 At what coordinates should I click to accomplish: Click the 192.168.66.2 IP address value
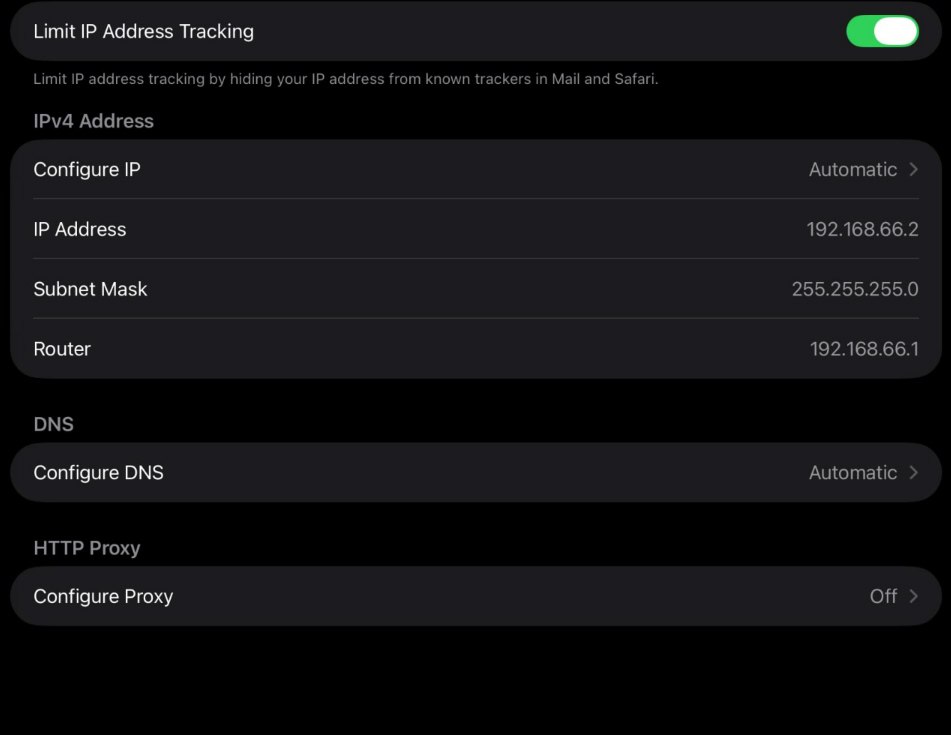coord(862,229)
